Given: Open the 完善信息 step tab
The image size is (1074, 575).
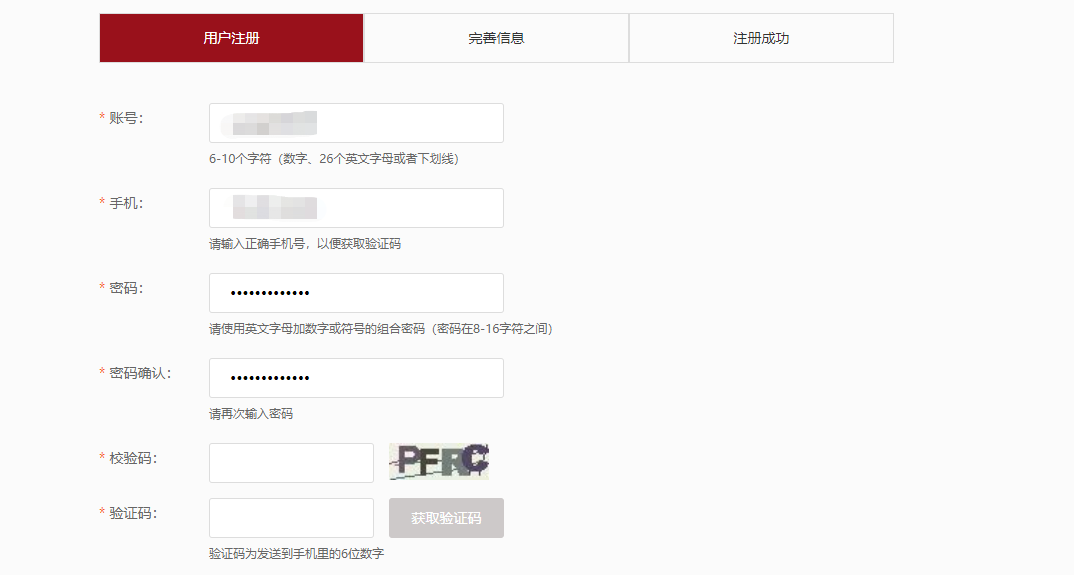Looking at the screenshot, I should (x=496, y=38).
